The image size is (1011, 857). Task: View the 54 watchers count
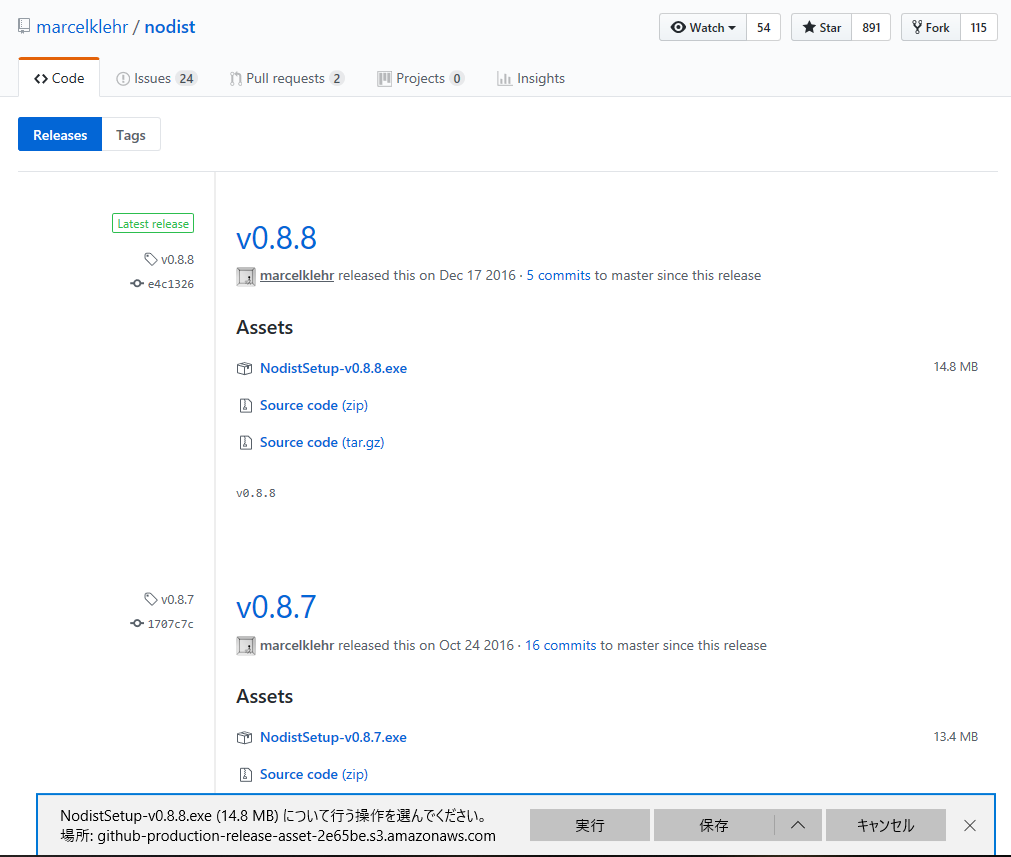point(763,28)
